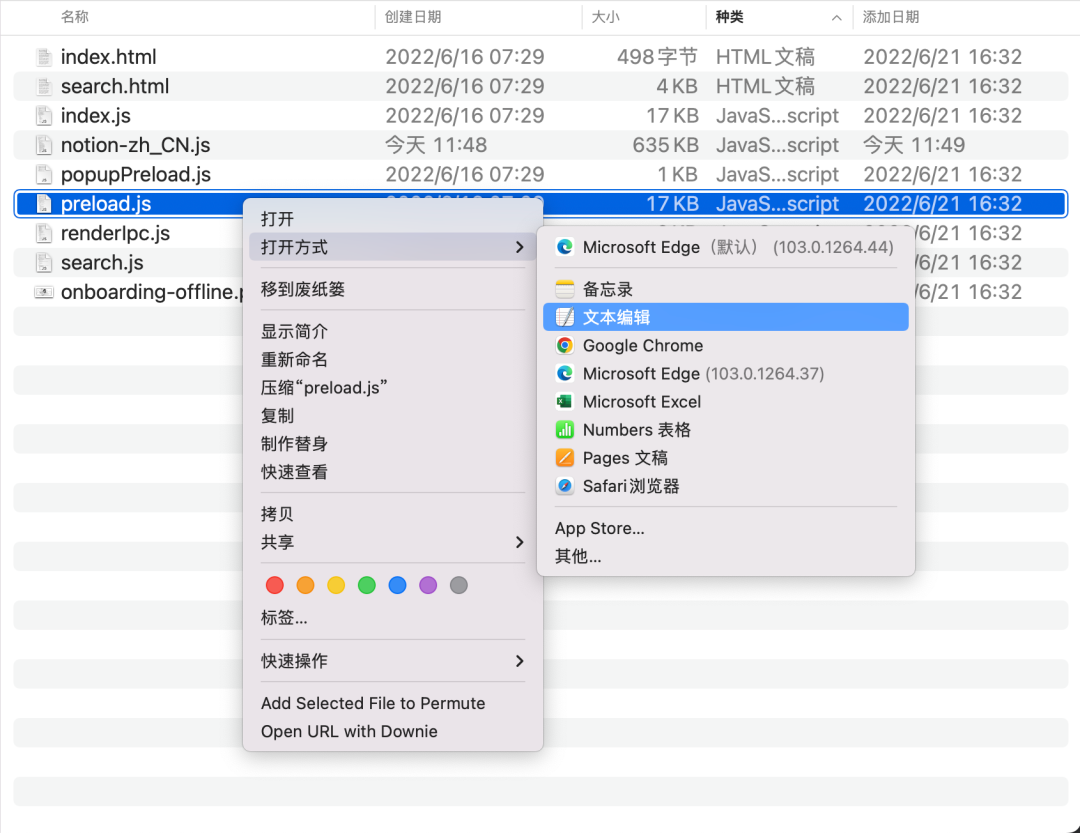Select the index.html file name
1080x833 pixels.
tap(108, 56)
